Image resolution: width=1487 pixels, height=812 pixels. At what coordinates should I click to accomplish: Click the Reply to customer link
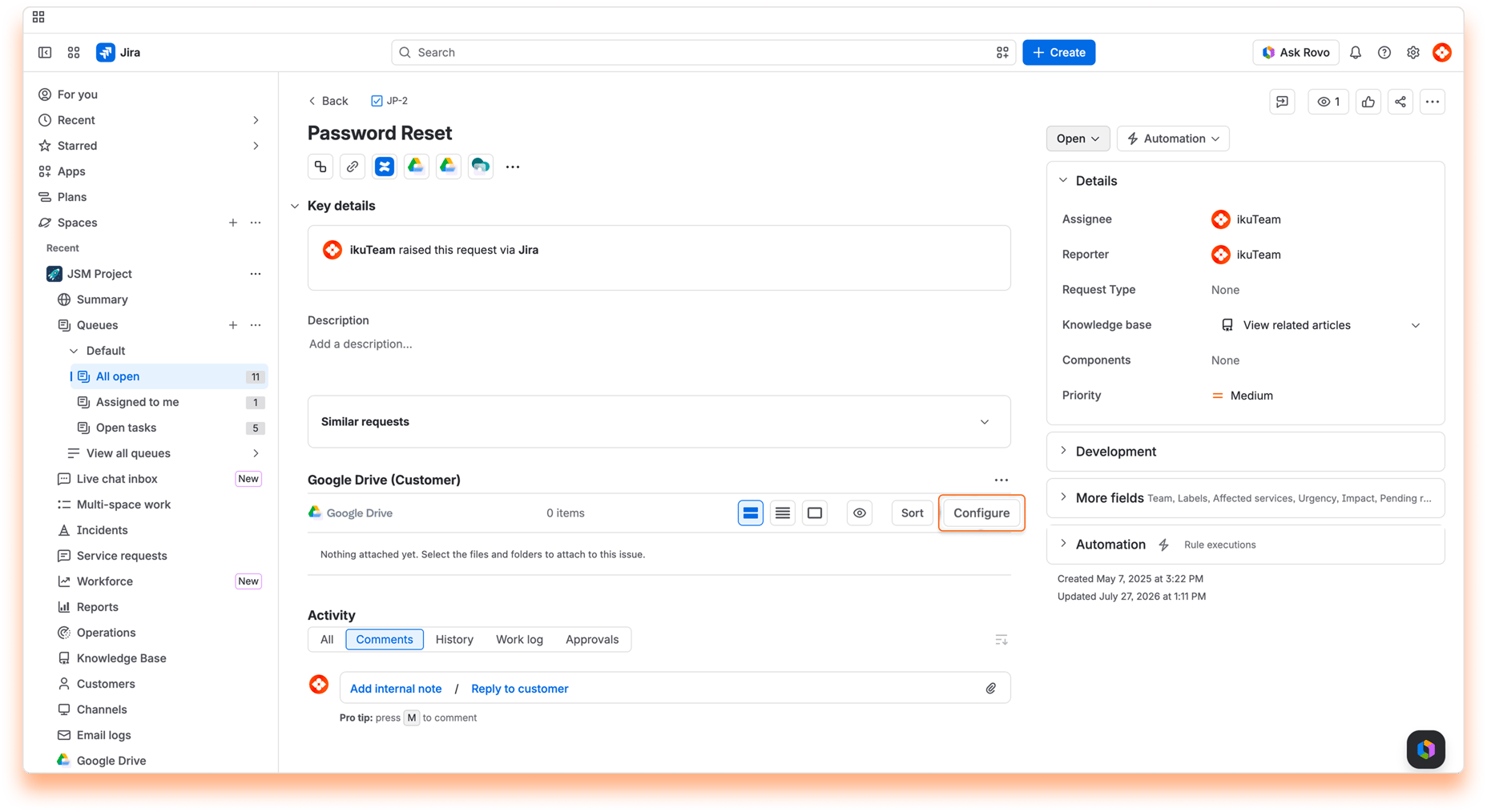519,689
